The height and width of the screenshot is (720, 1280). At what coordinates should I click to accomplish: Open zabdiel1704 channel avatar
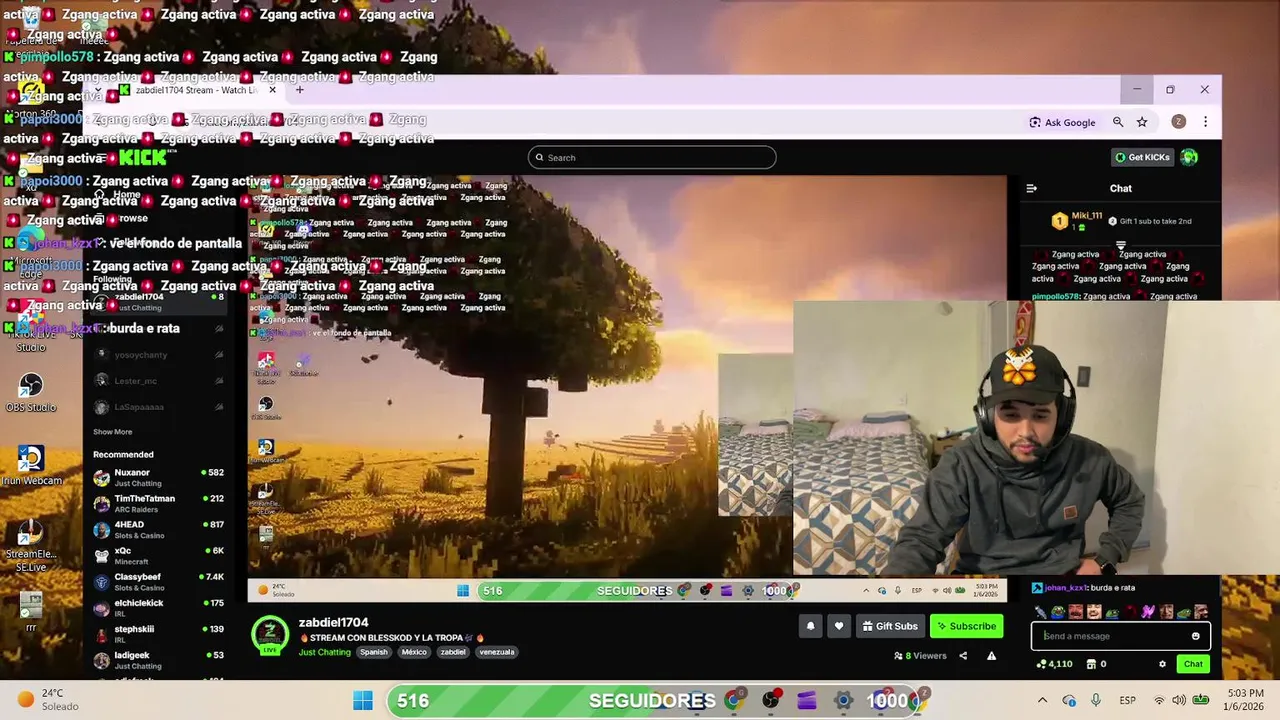point(270,635)
